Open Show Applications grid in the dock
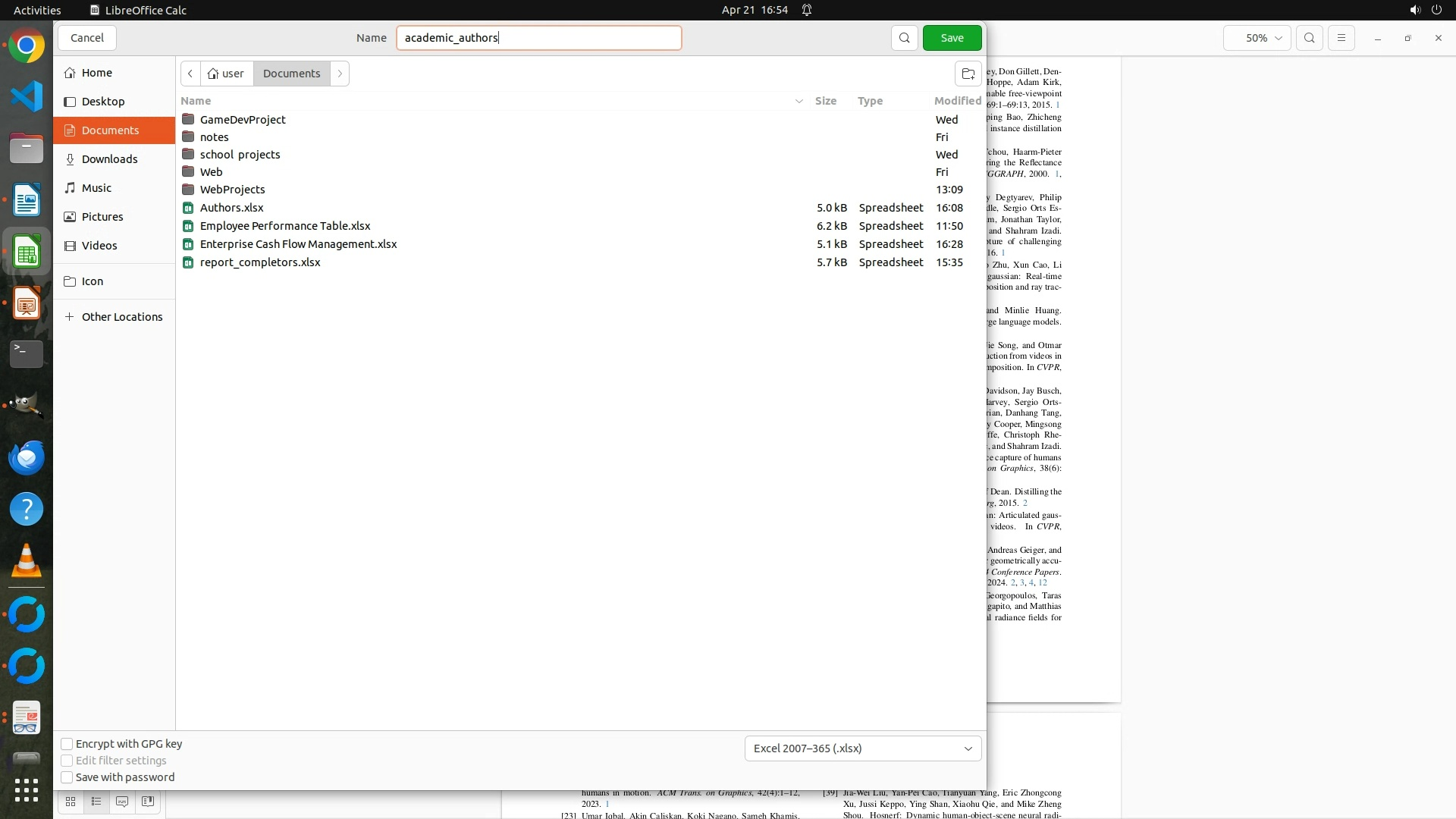This screenshot has width=1456, height=819. coord(27,790)
